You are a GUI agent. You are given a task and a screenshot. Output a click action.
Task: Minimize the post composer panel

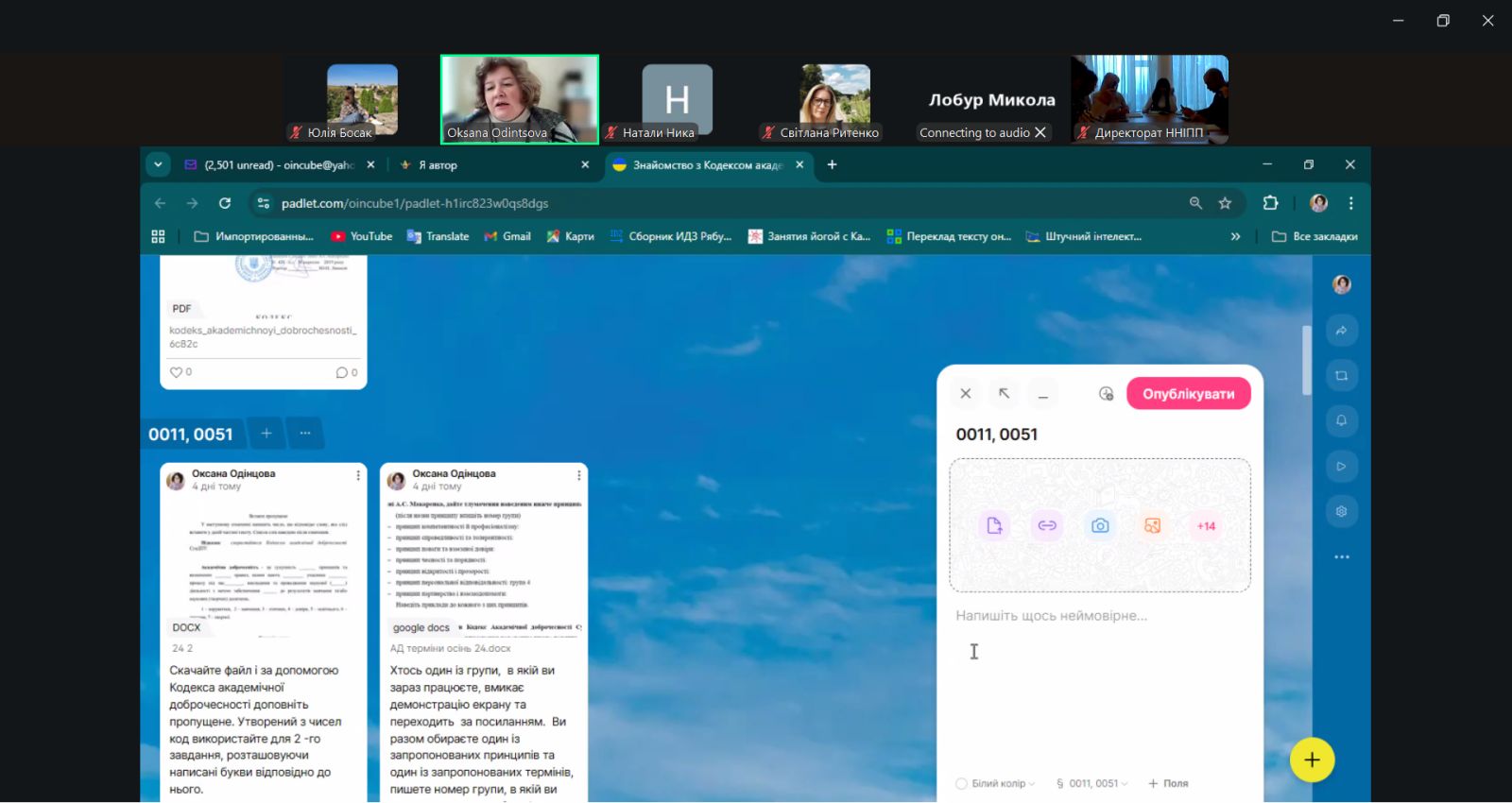1043,395
